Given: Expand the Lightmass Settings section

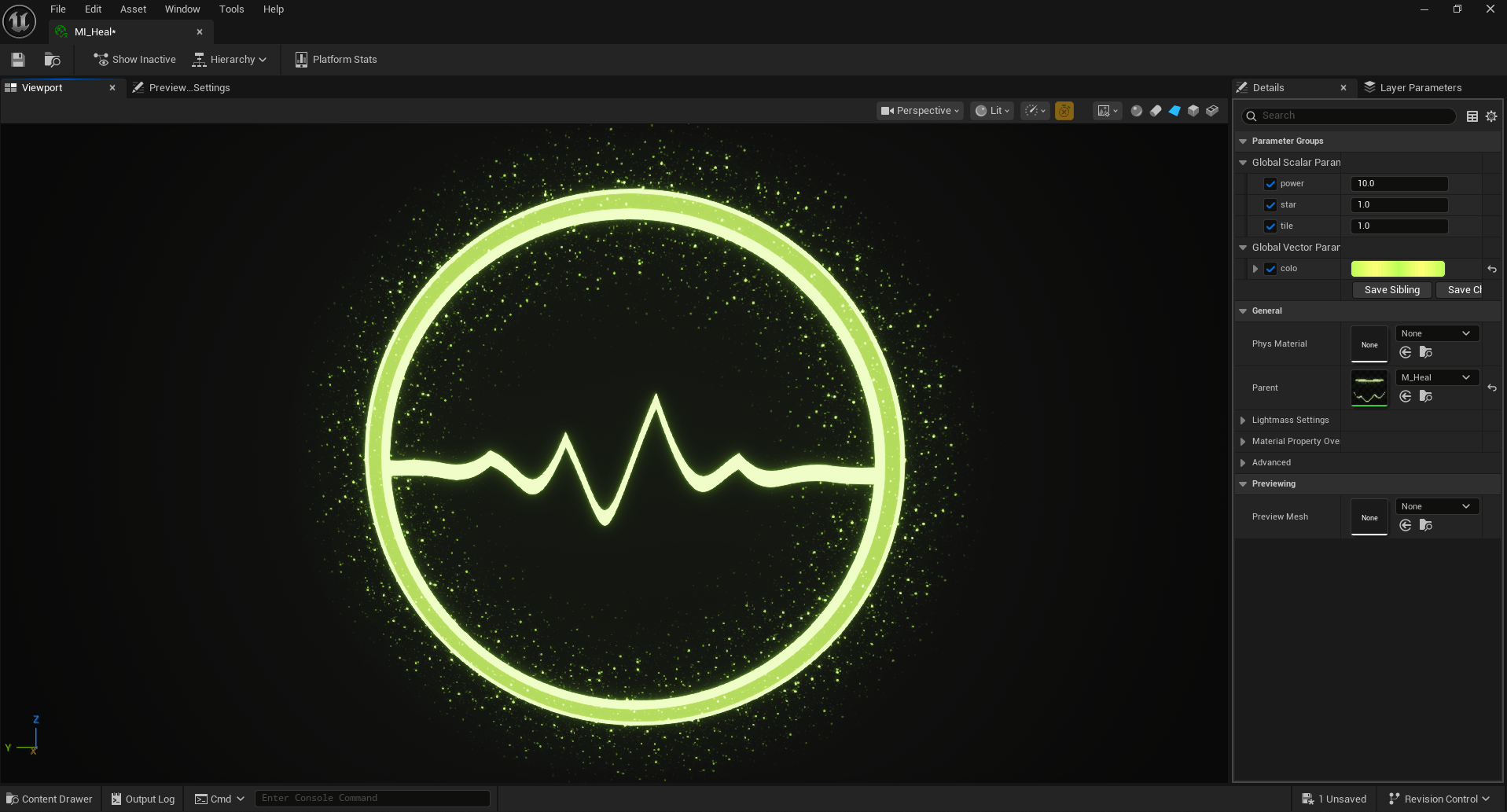Looking at the screenshot, I should point(1243,421).
